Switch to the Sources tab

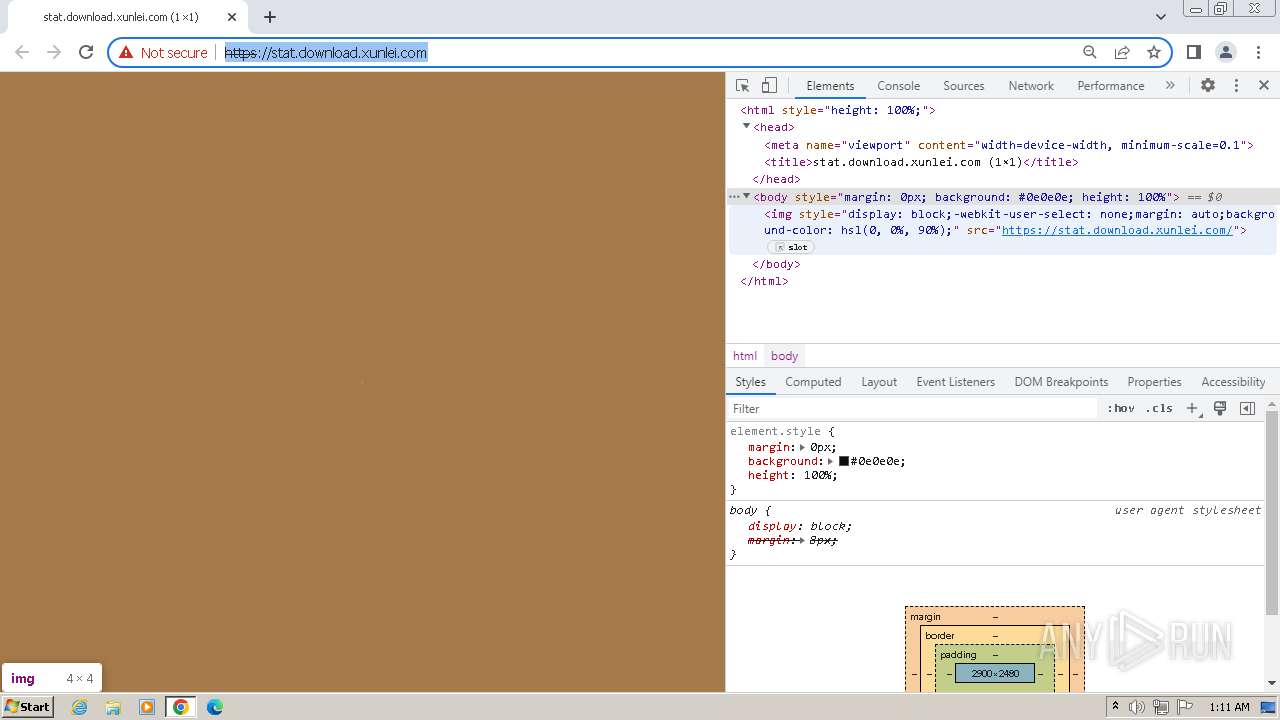[x=964, y=86]
